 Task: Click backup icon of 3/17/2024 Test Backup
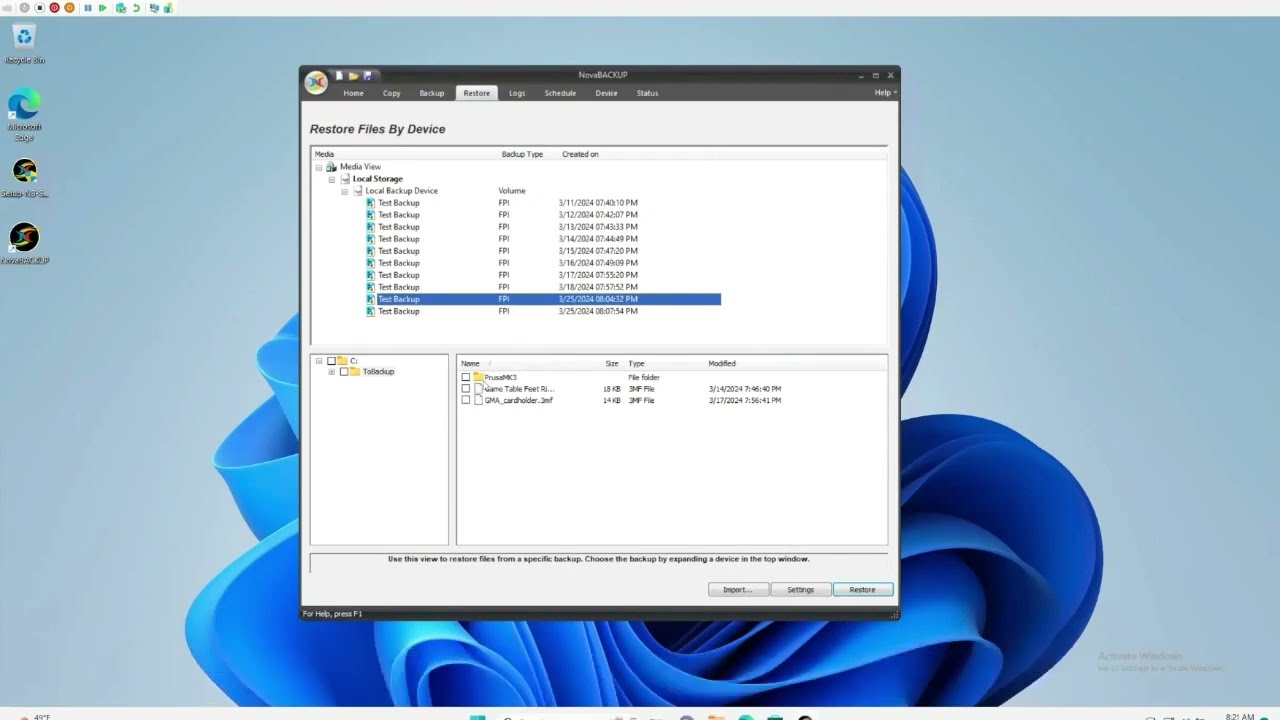coord(370,275)
